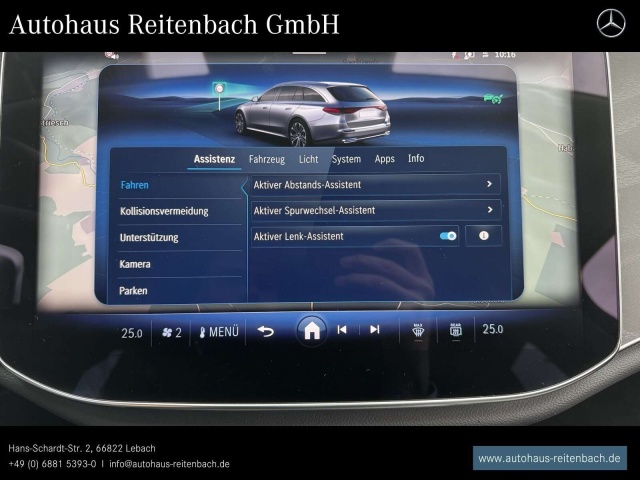Skip to previous track
Viewport: 640px width, 480px height.
(x=342, y=329)
